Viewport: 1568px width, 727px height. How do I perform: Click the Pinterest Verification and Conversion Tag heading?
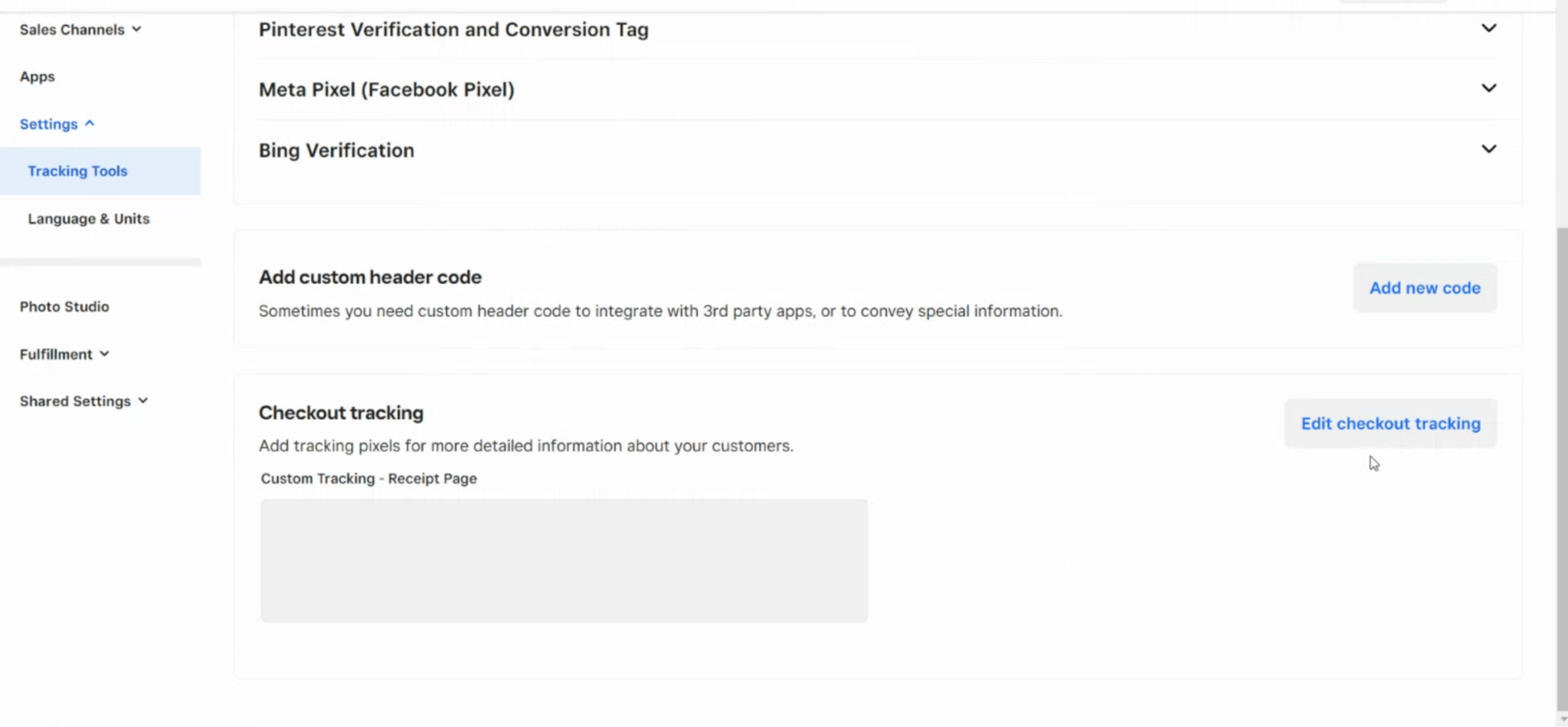point(453,29)
